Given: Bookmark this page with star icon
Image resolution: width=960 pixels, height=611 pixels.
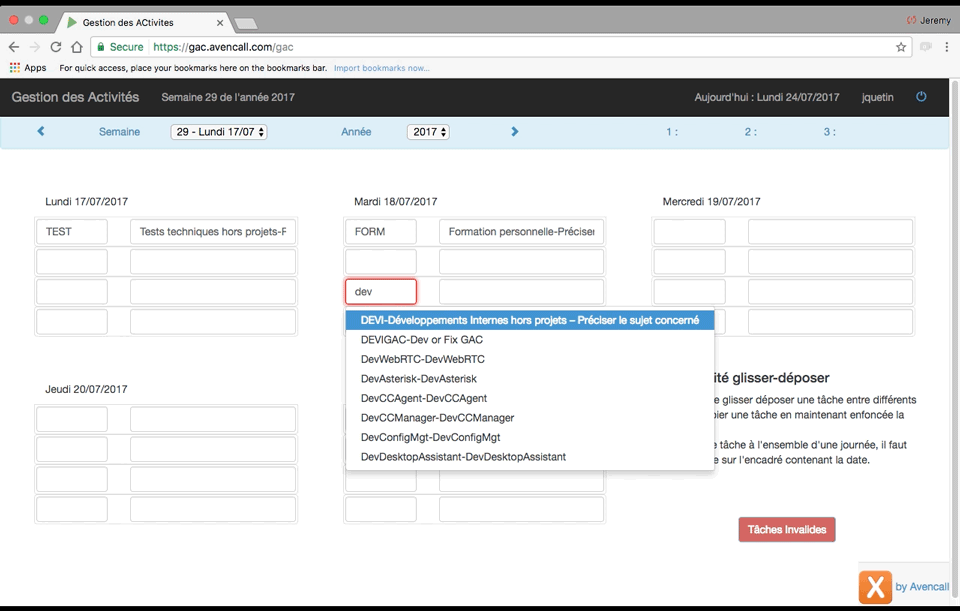Looking at the screenshot, I should (x=901, y=47).
